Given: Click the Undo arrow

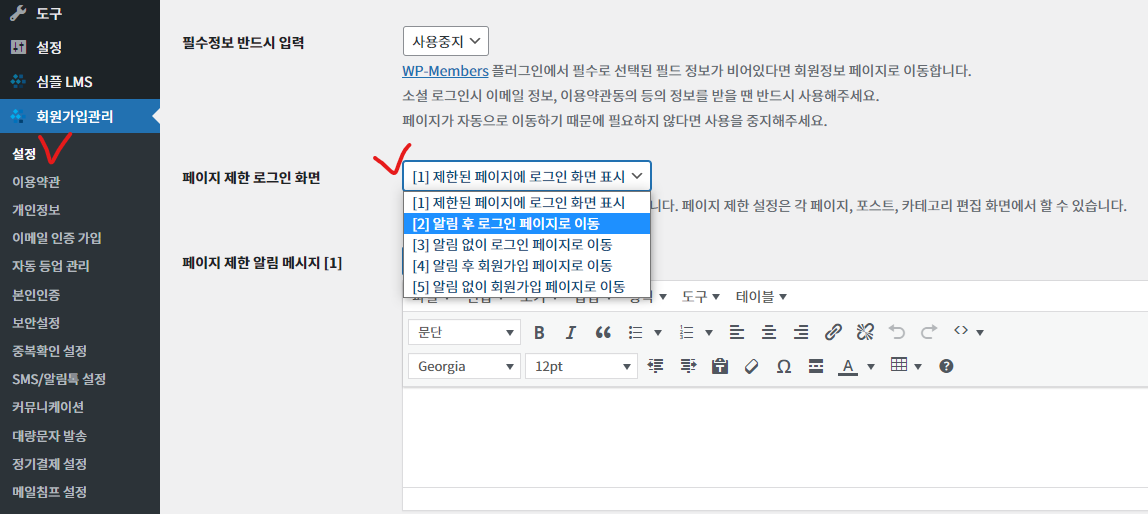Looking at the screenshot, I should (897, 332).
